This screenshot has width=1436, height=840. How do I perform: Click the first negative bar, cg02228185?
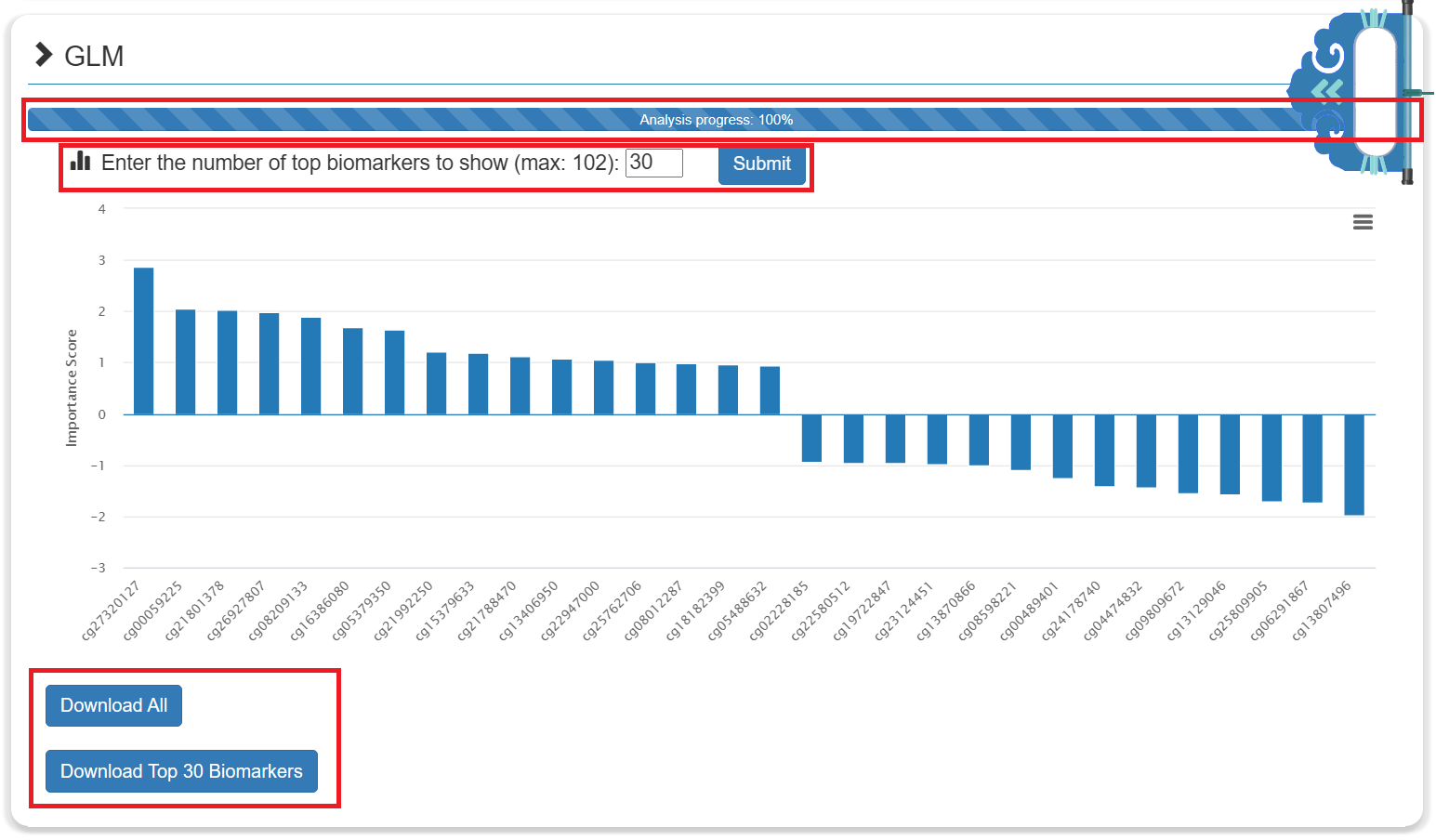point(811,438)
